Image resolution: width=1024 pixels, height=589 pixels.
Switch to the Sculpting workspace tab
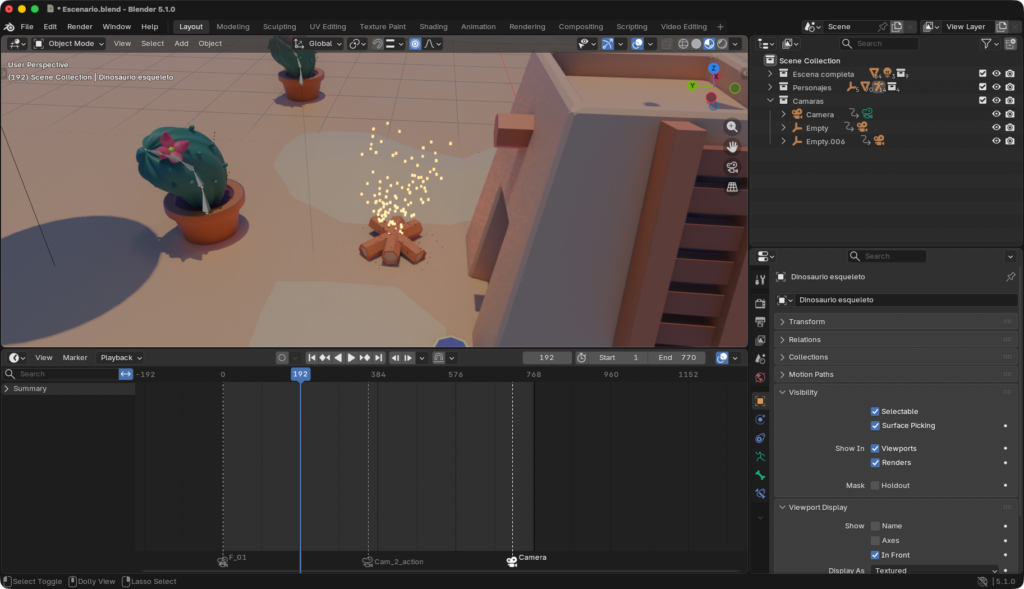279,27
